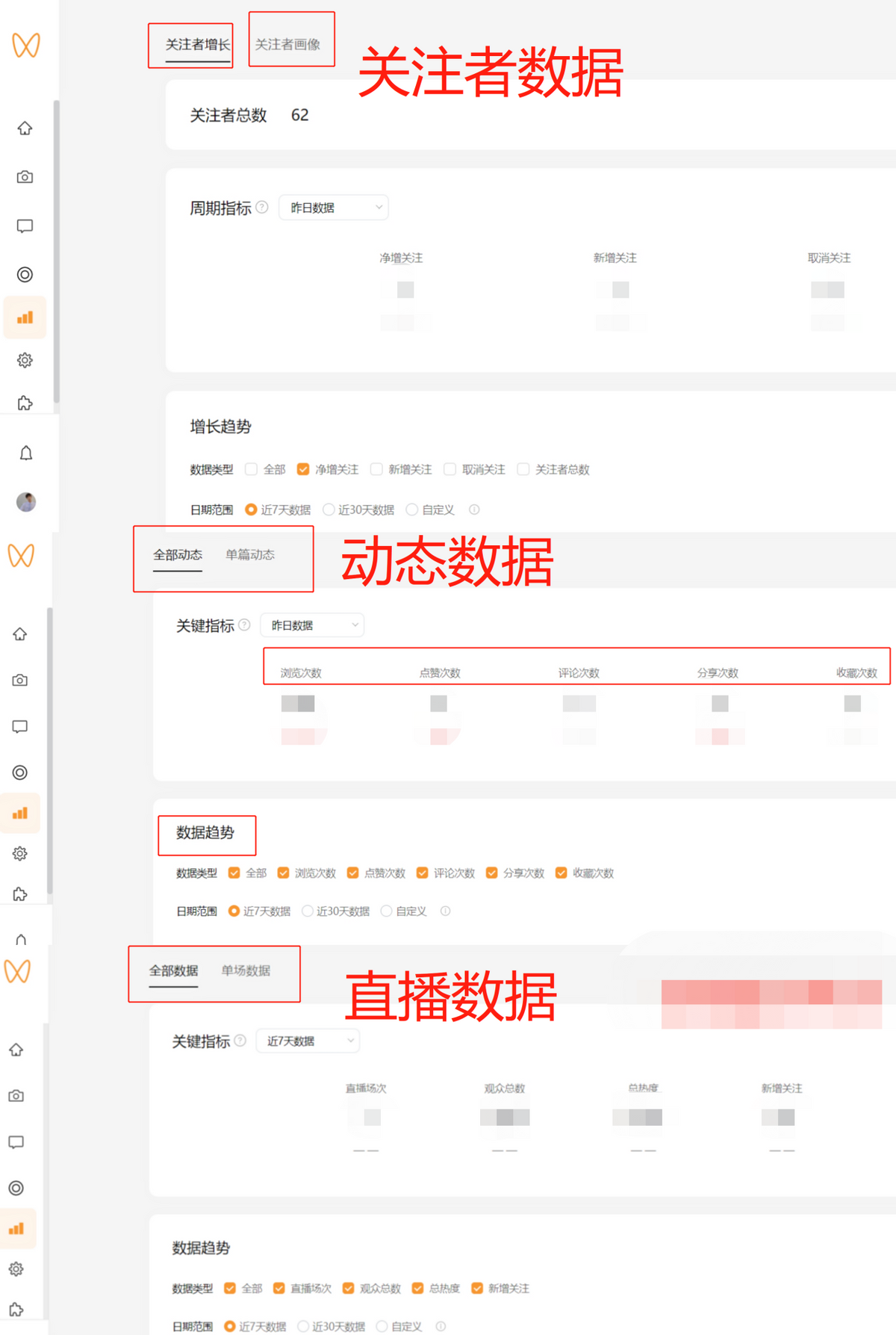Viewport: 896px width, 1335px height.
Task: Uncheck 点赞次数 data type checkbox
Action: click(352, 873)
